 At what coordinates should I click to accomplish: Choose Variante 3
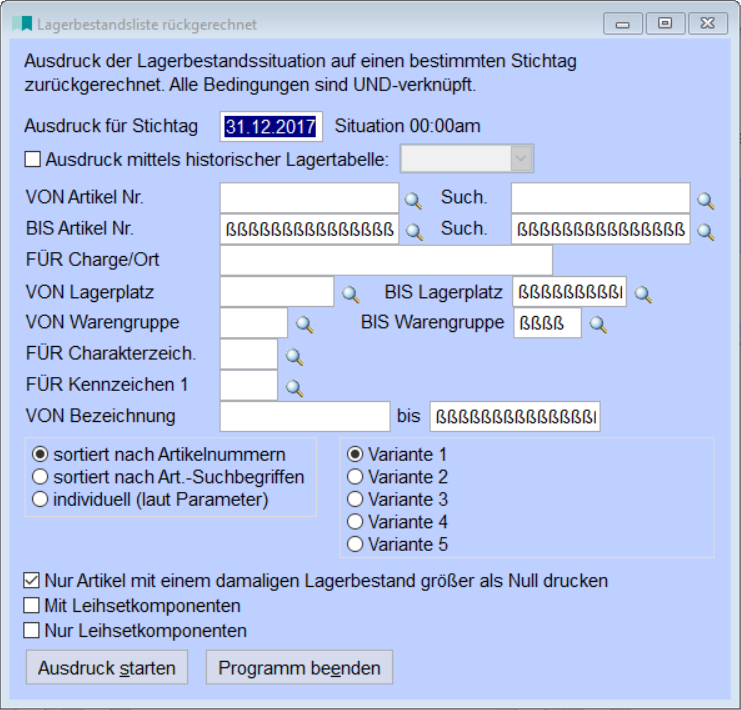click(355, 499)
